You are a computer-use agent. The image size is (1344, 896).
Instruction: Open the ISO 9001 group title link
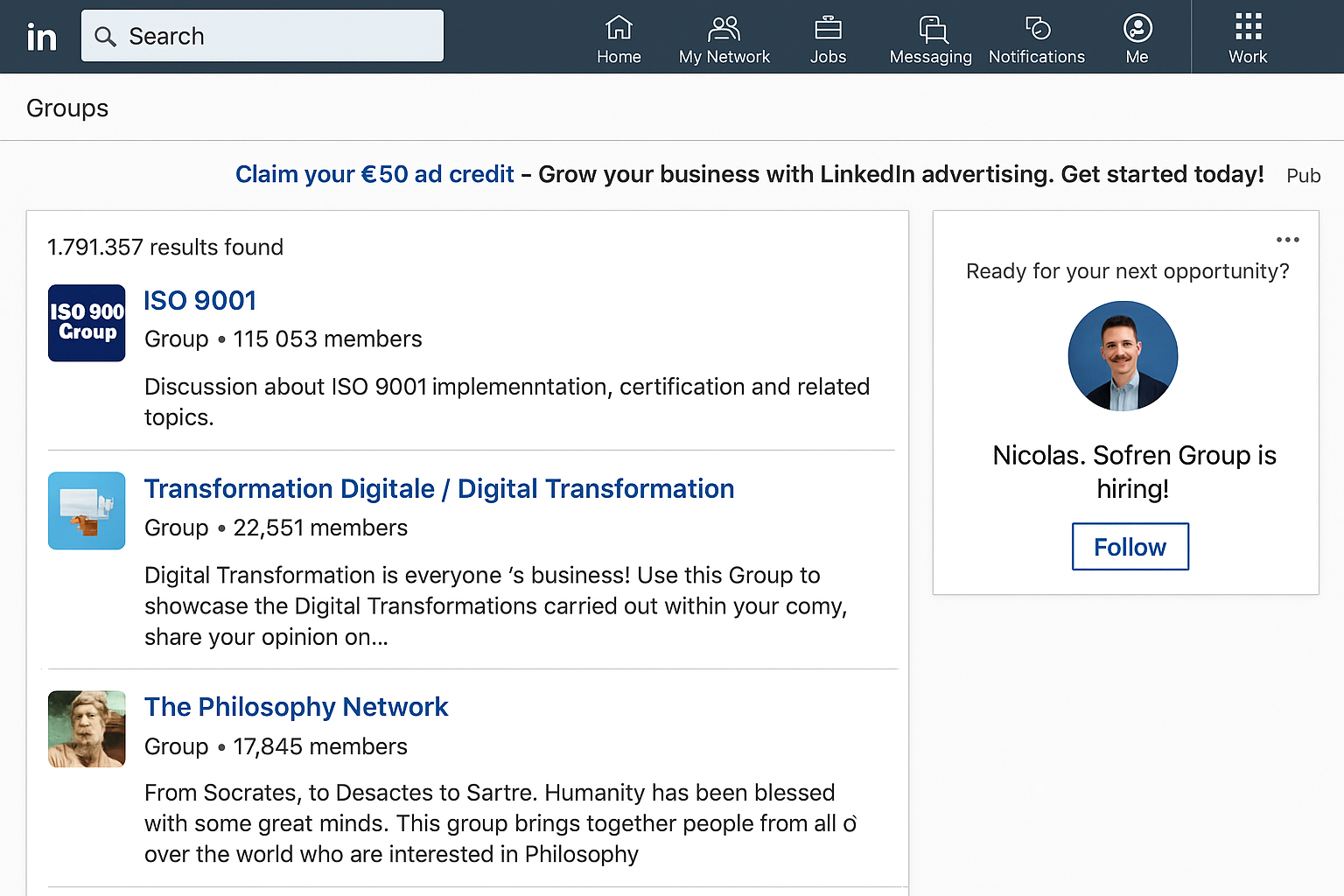[x=200, y=300]
